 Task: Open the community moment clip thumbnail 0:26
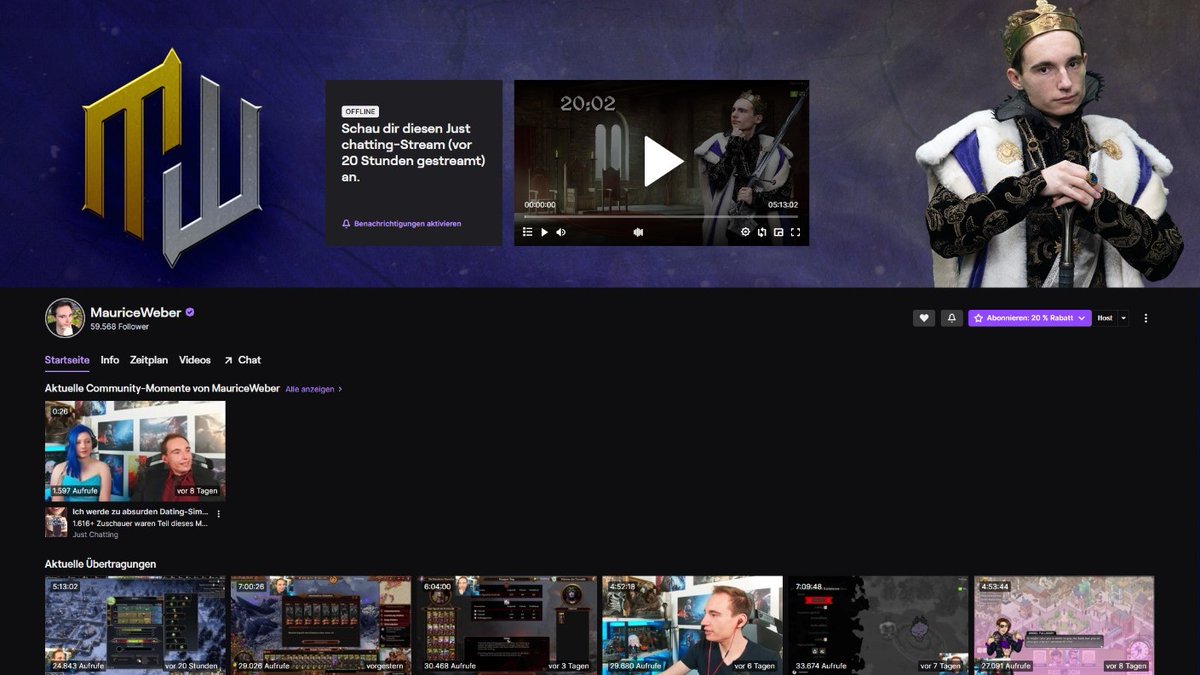click(x=135, y=450)
